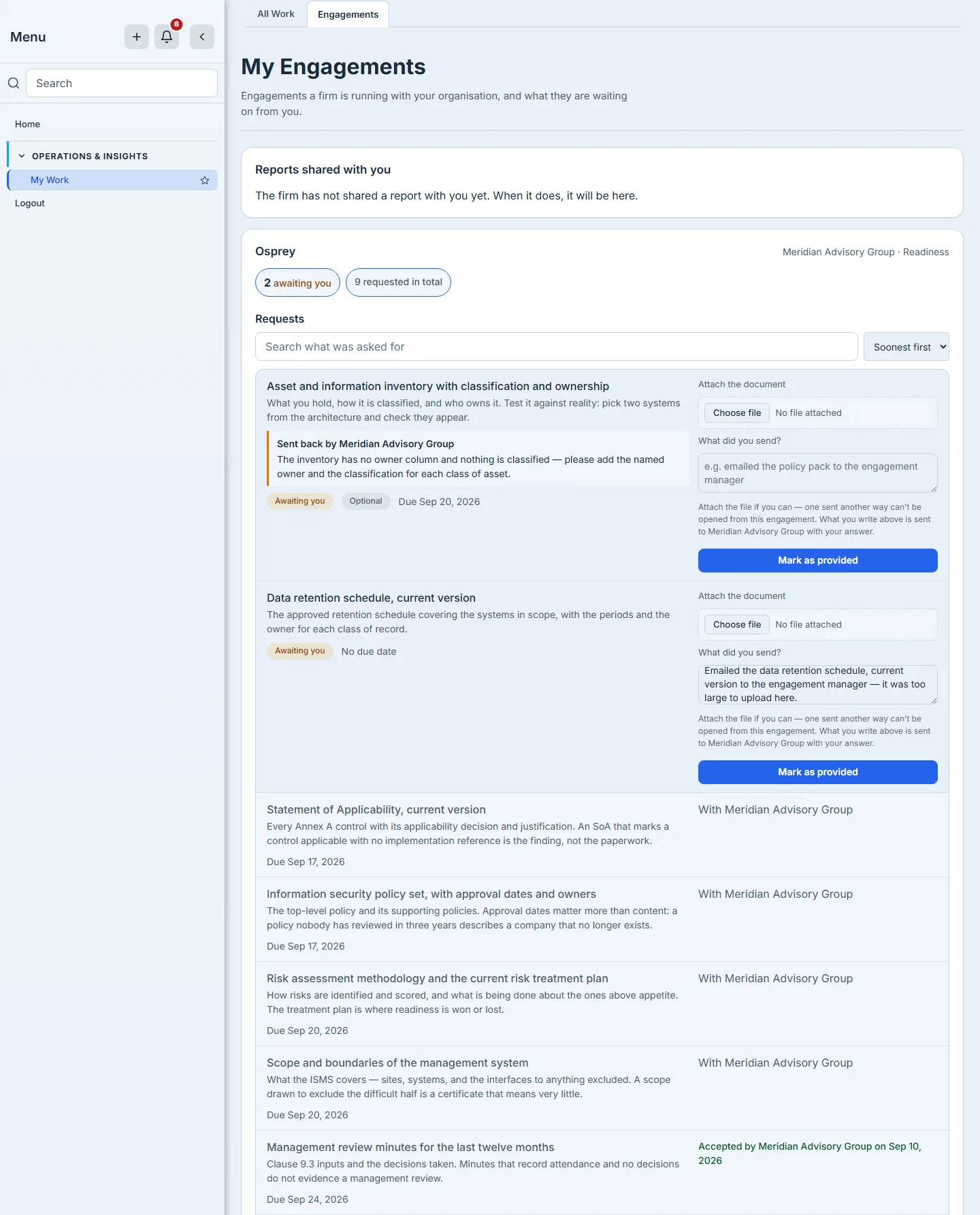Open My Work in sidebar

tap(112, 180)
